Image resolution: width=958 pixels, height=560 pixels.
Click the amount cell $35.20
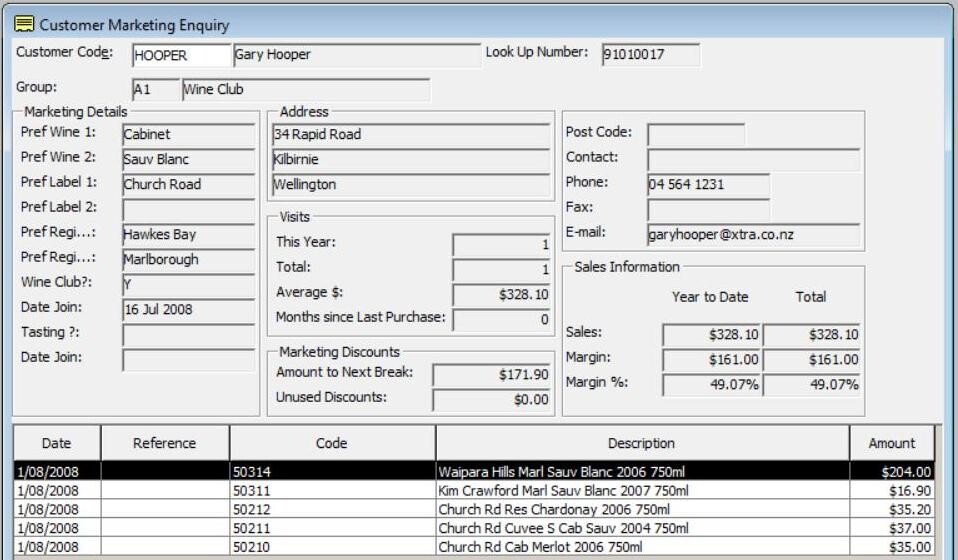tap(892, 509)
